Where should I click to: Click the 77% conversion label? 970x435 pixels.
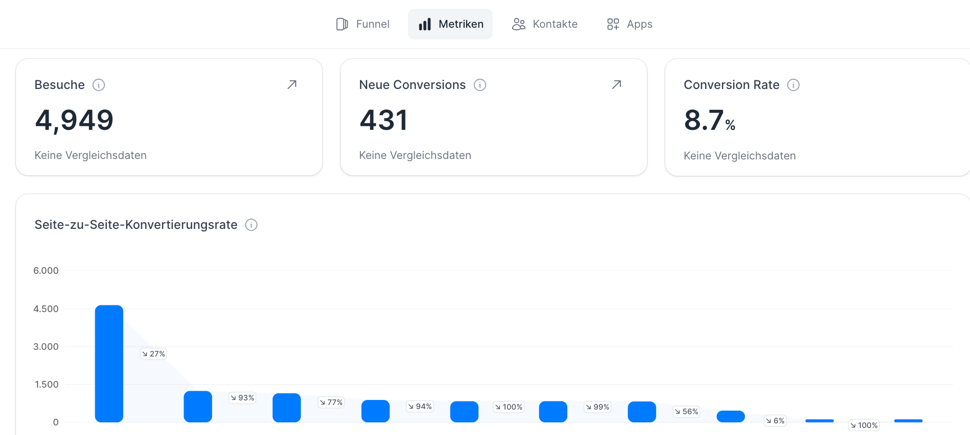(x=331, y=402)
